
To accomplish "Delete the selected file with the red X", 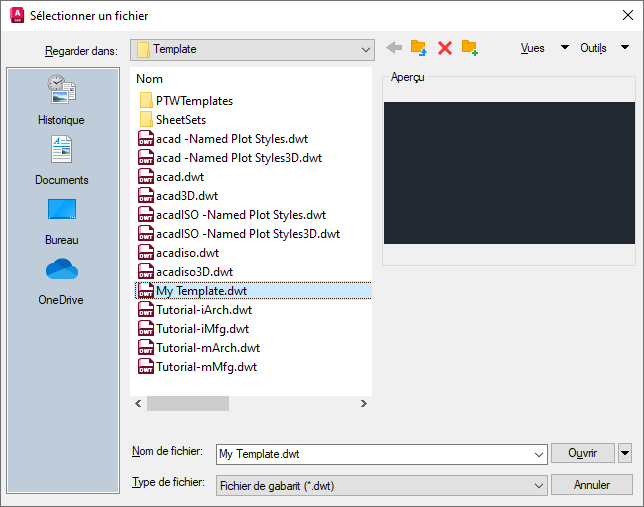I will click(445, 48).
